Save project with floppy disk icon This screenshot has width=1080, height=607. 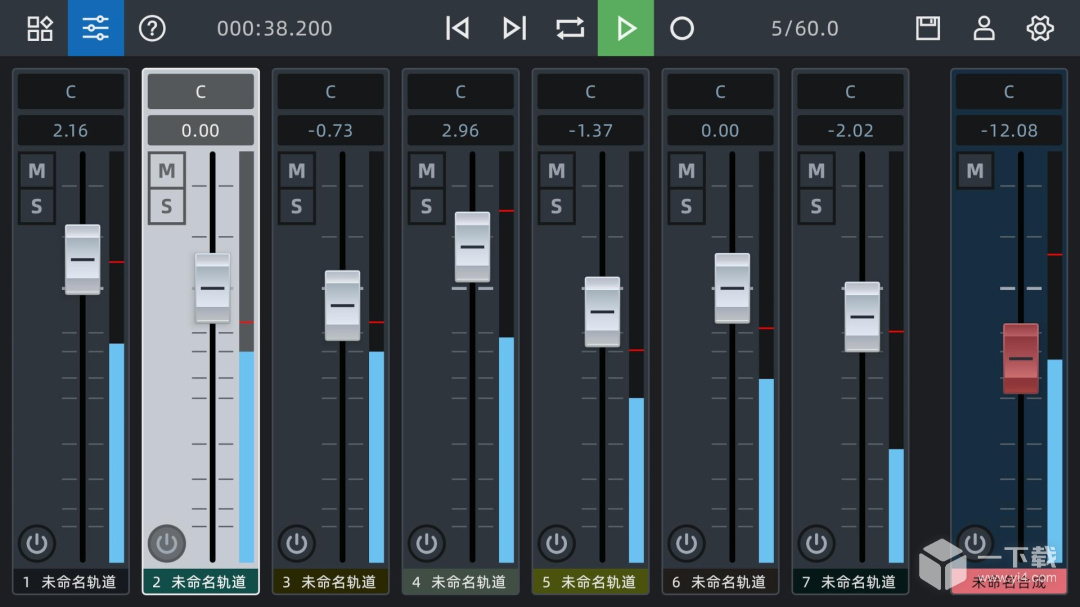point(928,28)
